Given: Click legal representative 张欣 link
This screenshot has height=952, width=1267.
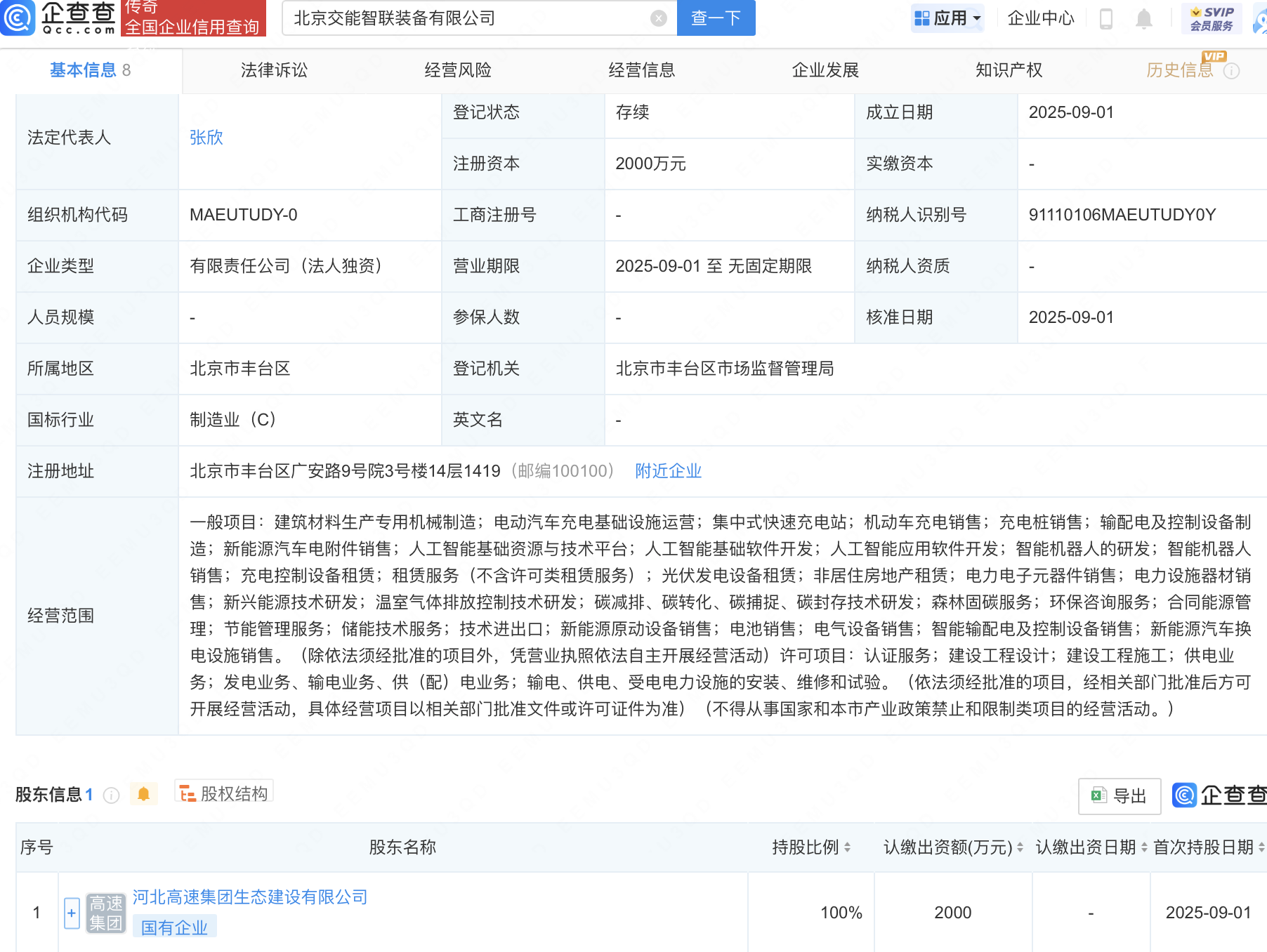Looking at the screenshot, I should coord(206,138).
